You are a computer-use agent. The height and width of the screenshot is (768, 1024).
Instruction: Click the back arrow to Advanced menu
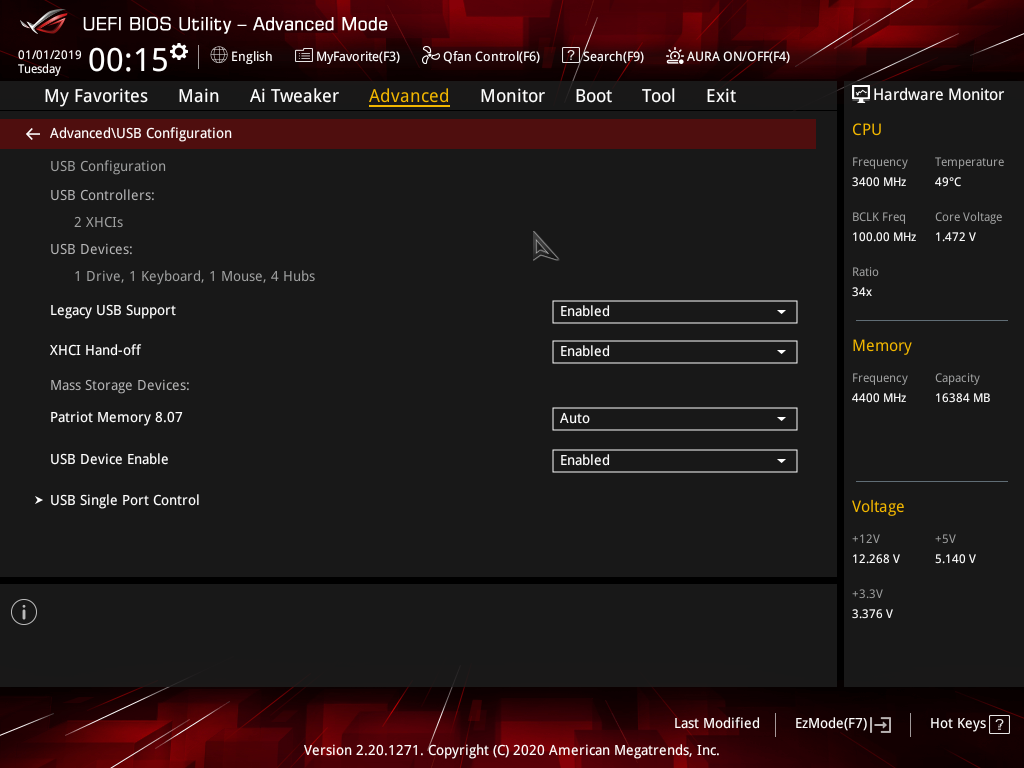point(33,134)
